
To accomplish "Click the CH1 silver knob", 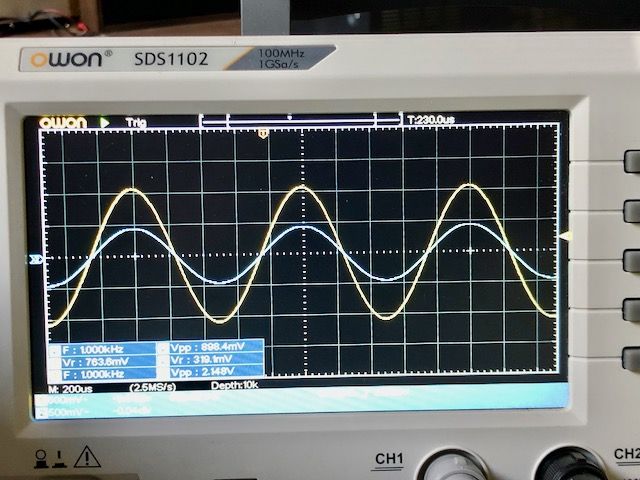I will 452,467.
